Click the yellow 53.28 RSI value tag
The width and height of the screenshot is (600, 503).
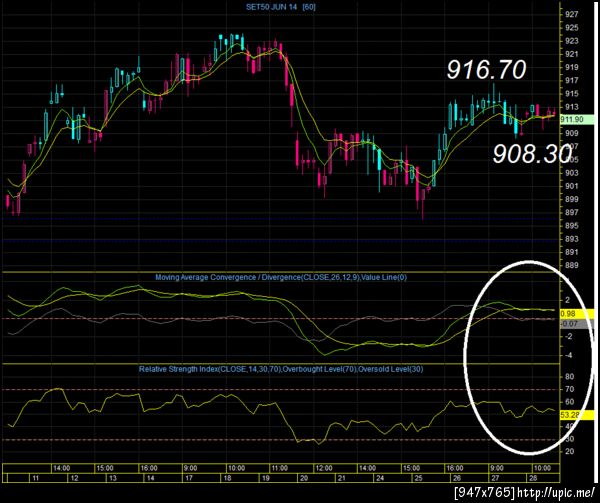(577, 415)
